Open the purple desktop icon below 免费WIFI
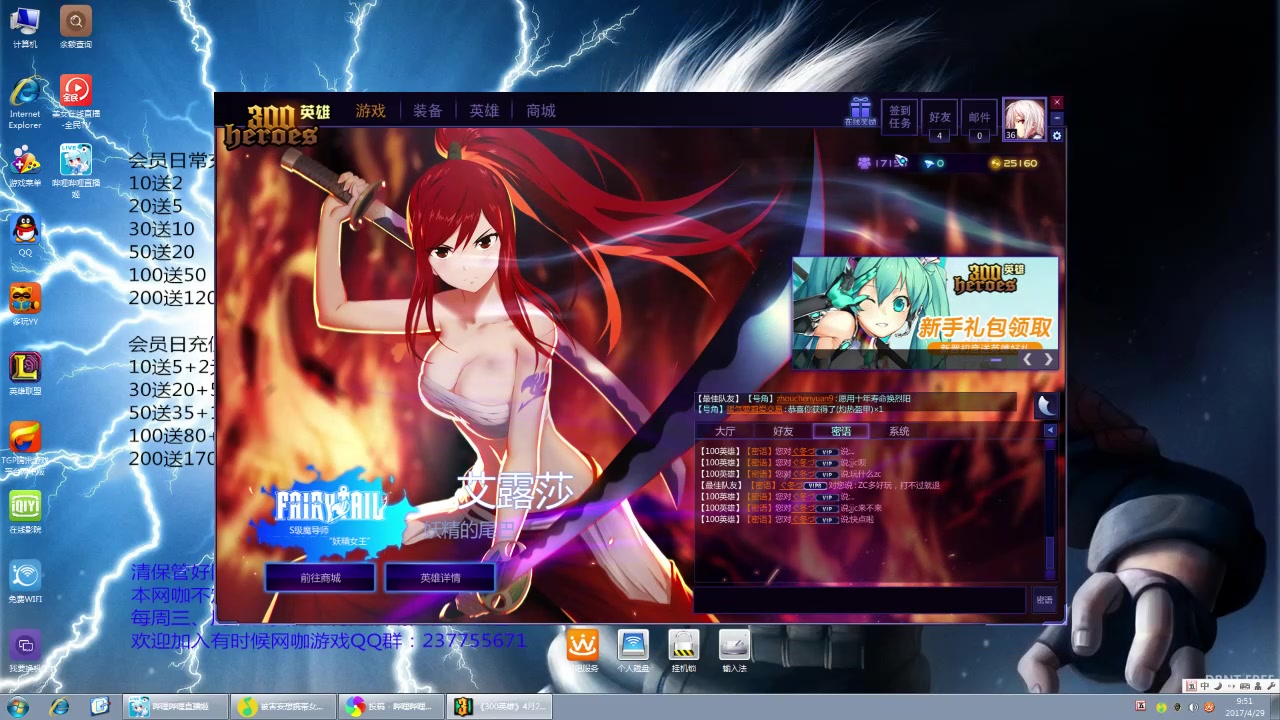This screenshot has width=1280, height=720. tap(25, 650)
